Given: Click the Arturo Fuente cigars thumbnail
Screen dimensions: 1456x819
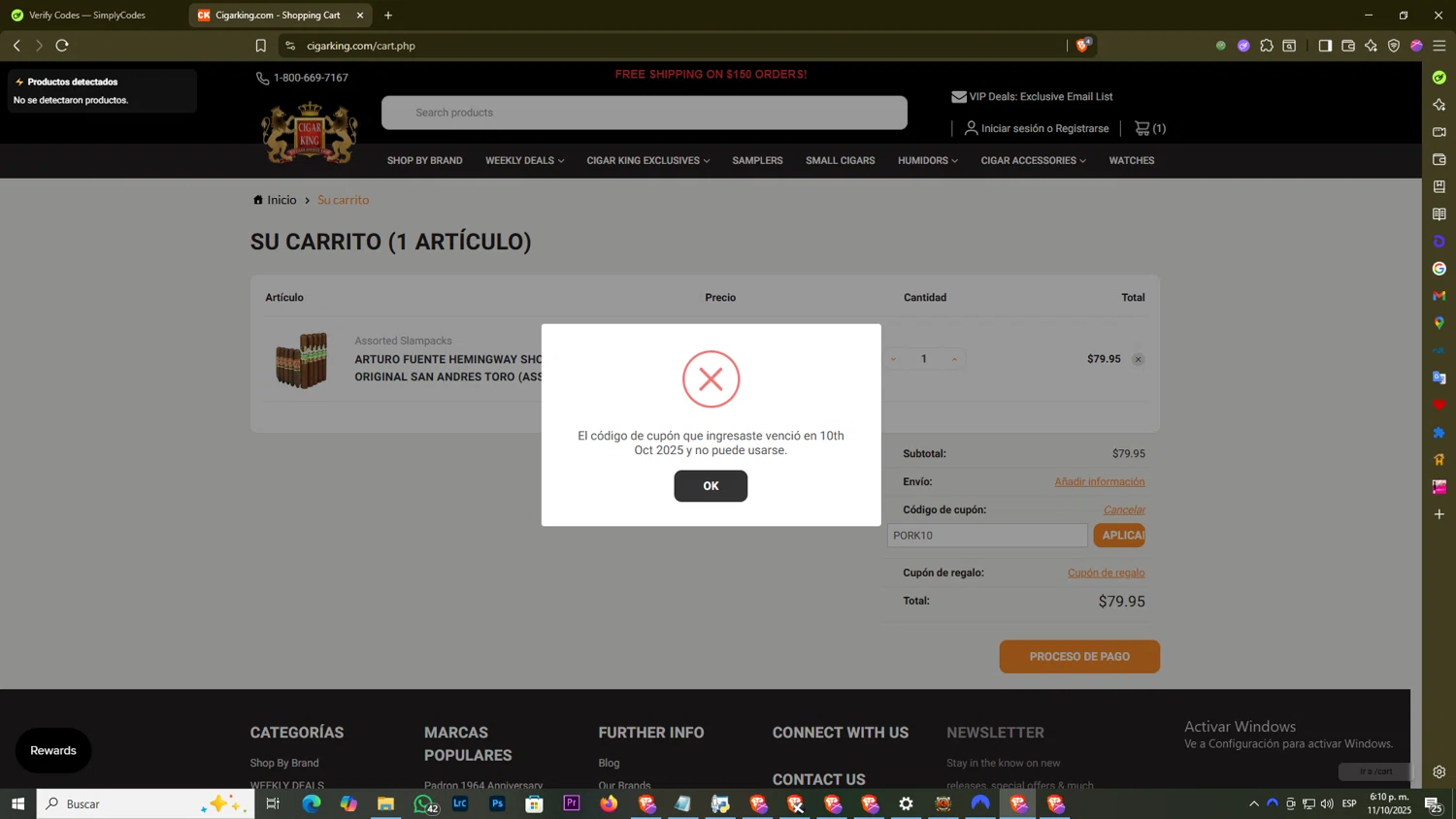Looking at the screenshot, I should click(x=302, y=360).
